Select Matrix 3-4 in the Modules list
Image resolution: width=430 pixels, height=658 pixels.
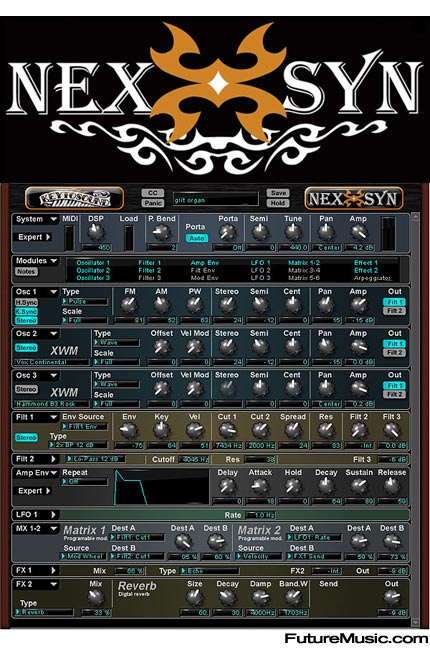[304, 270]
